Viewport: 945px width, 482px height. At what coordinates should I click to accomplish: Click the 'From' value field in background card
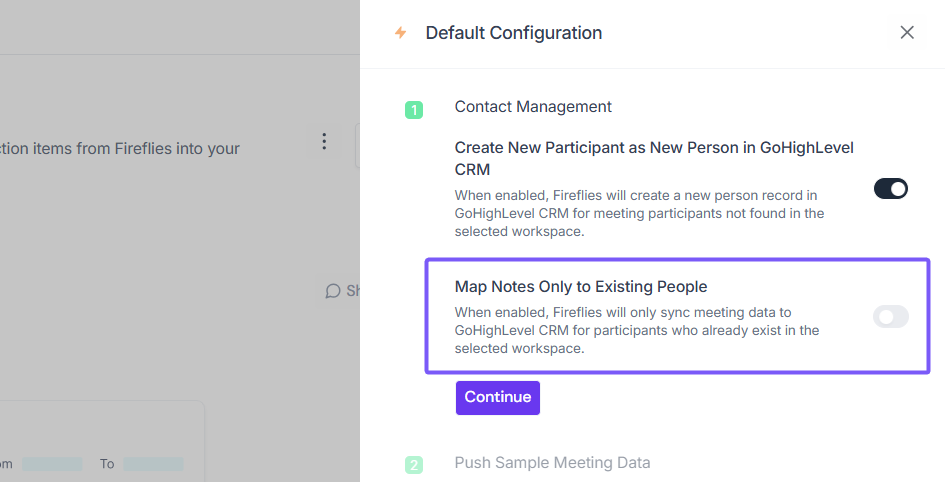pos(52,464)
